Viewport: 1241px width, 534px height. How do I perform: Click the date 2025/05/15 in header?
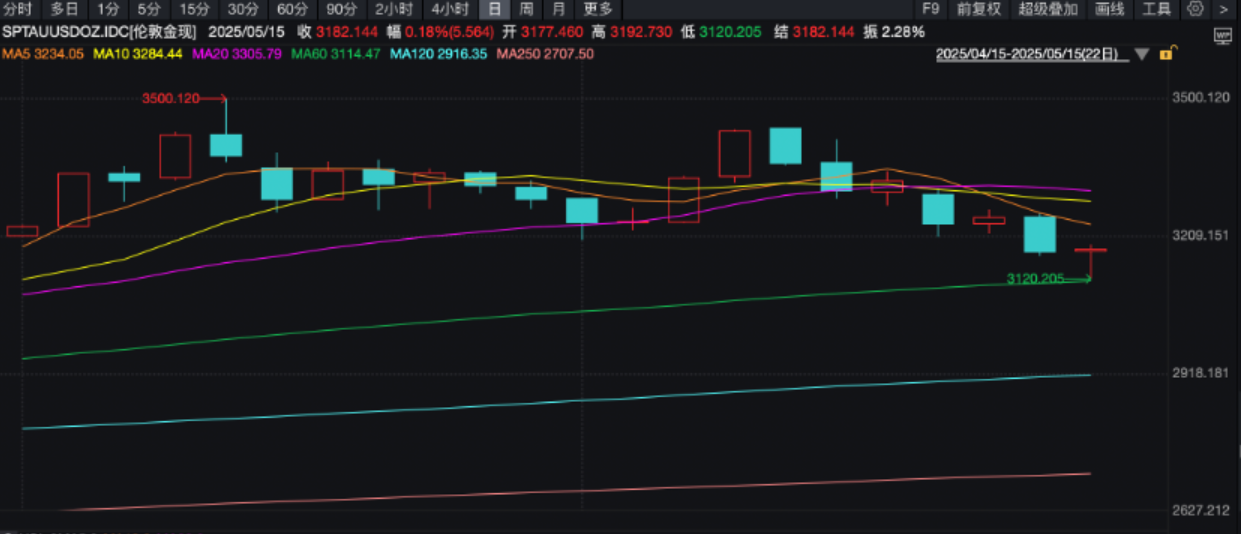[246, 32]
